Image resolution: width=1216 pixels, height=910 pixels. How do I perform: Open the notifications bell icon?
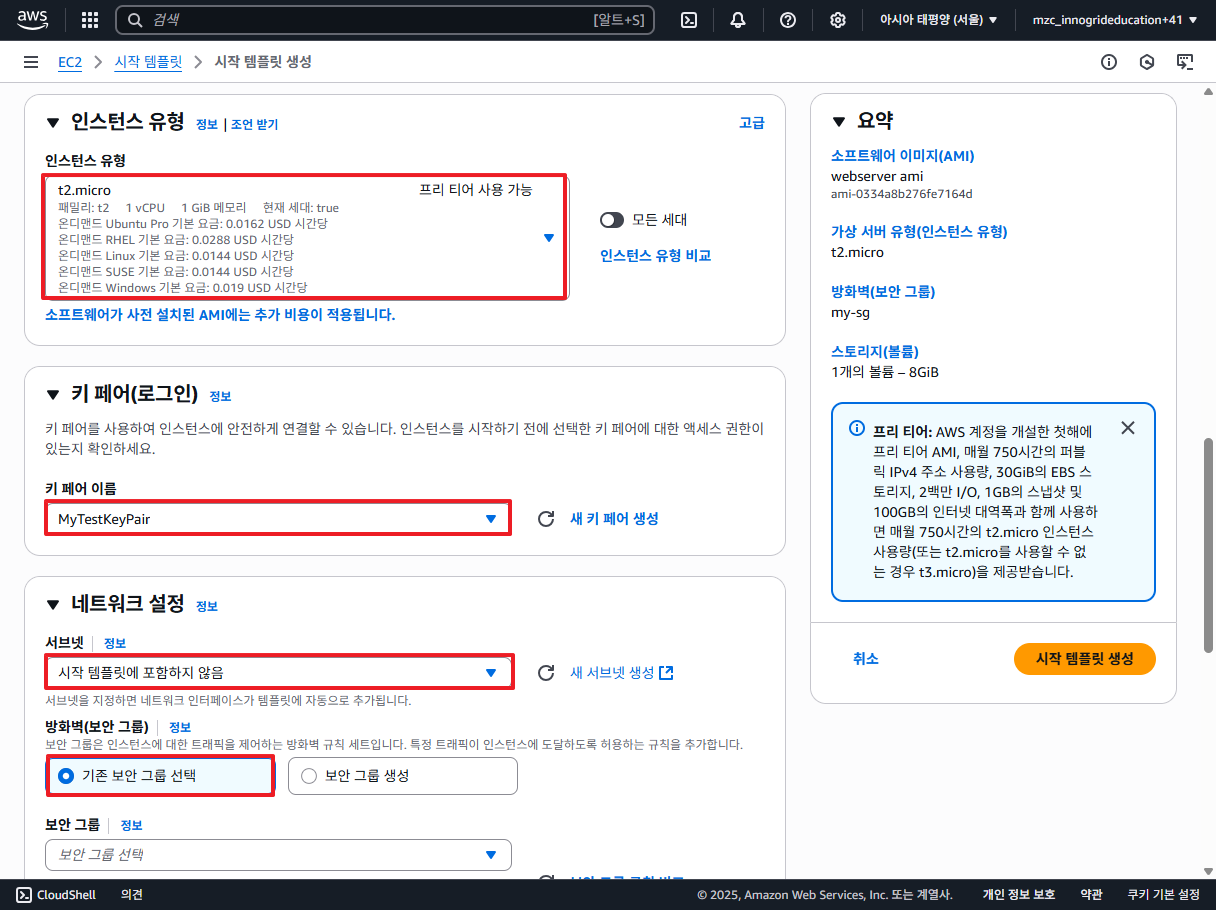tap(738, 20)
